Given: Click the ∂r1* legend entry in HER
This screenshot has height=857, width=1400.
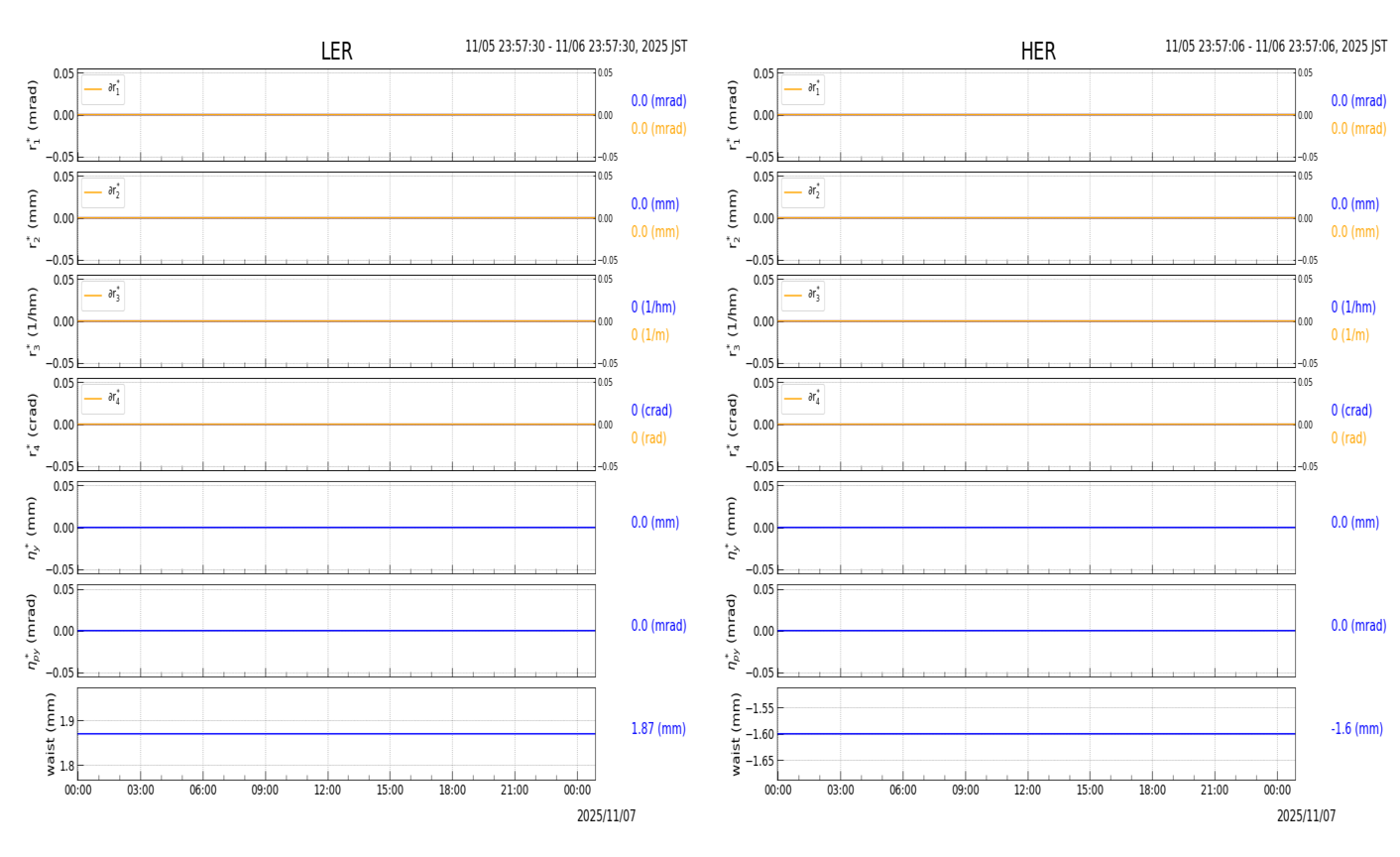Looking at the screenshot, I should (x=803, y=89).
